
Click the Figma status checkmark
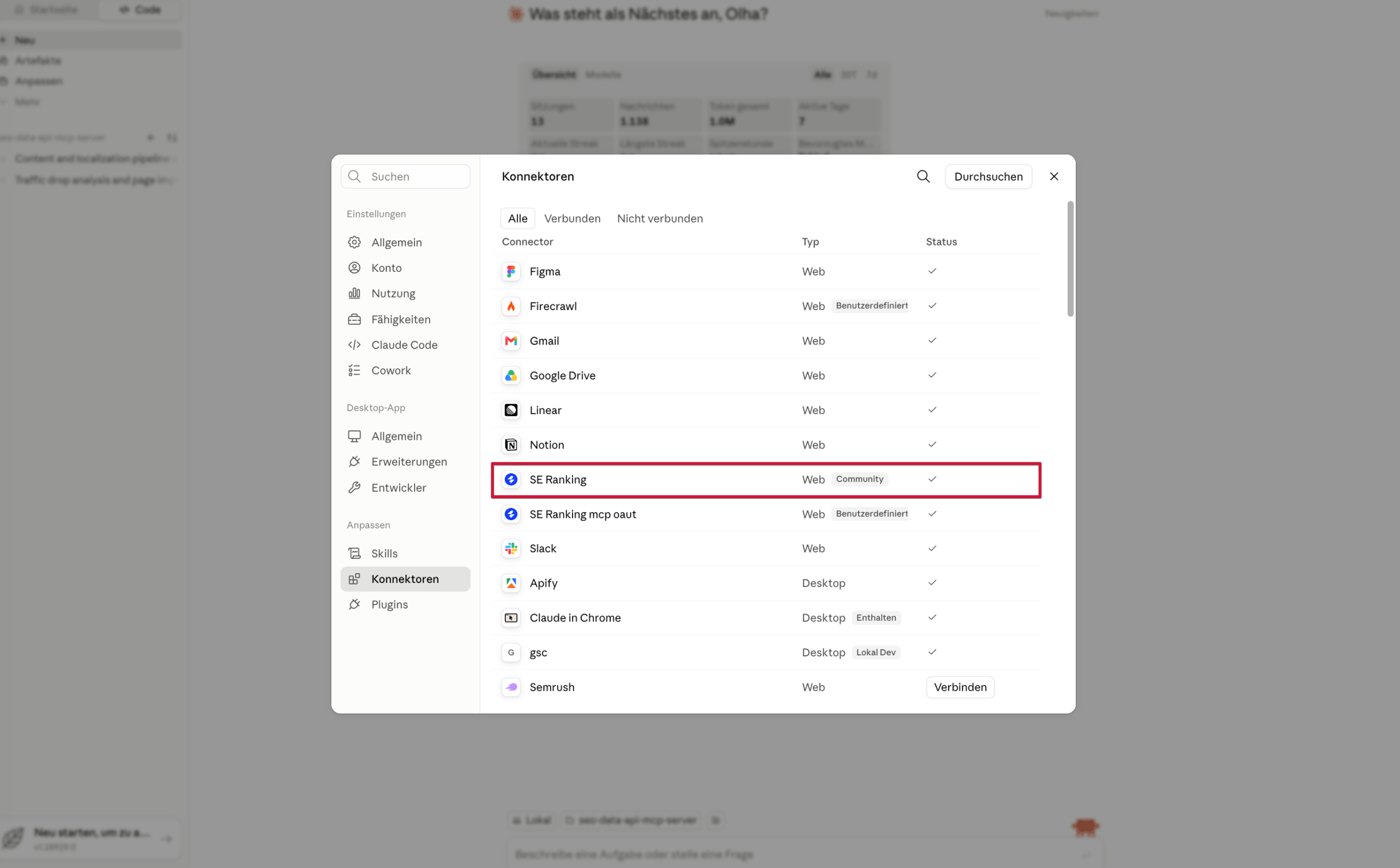point(932,271)
